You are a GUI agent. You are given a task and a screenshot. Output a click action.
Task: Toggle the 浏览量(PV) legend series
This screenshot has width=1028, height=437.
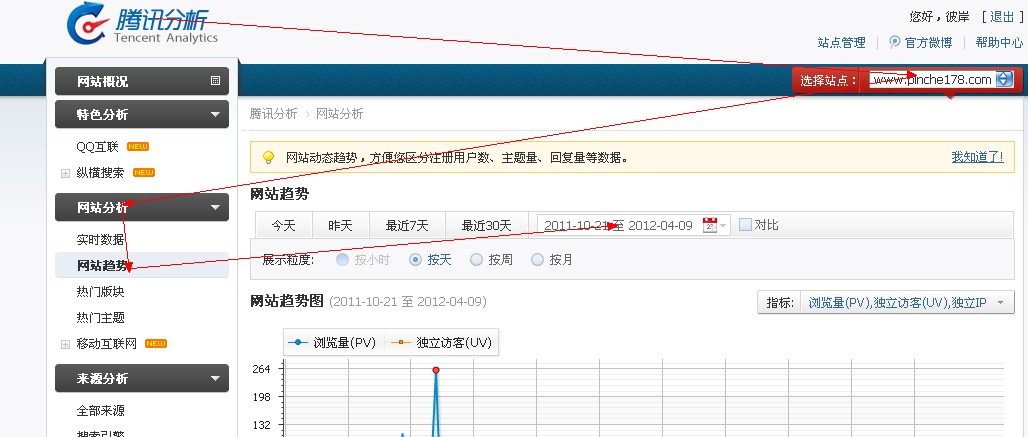point(334,342)
